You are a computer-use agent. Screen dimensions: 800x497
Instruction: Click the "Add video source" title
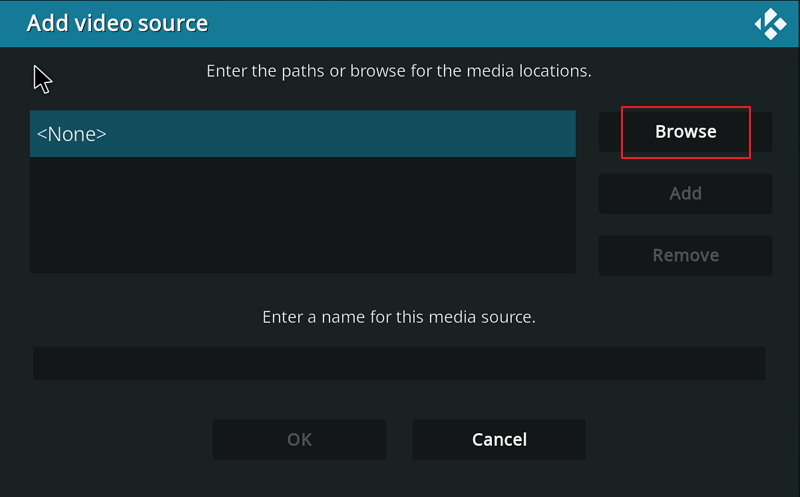(x=117, y=23)
